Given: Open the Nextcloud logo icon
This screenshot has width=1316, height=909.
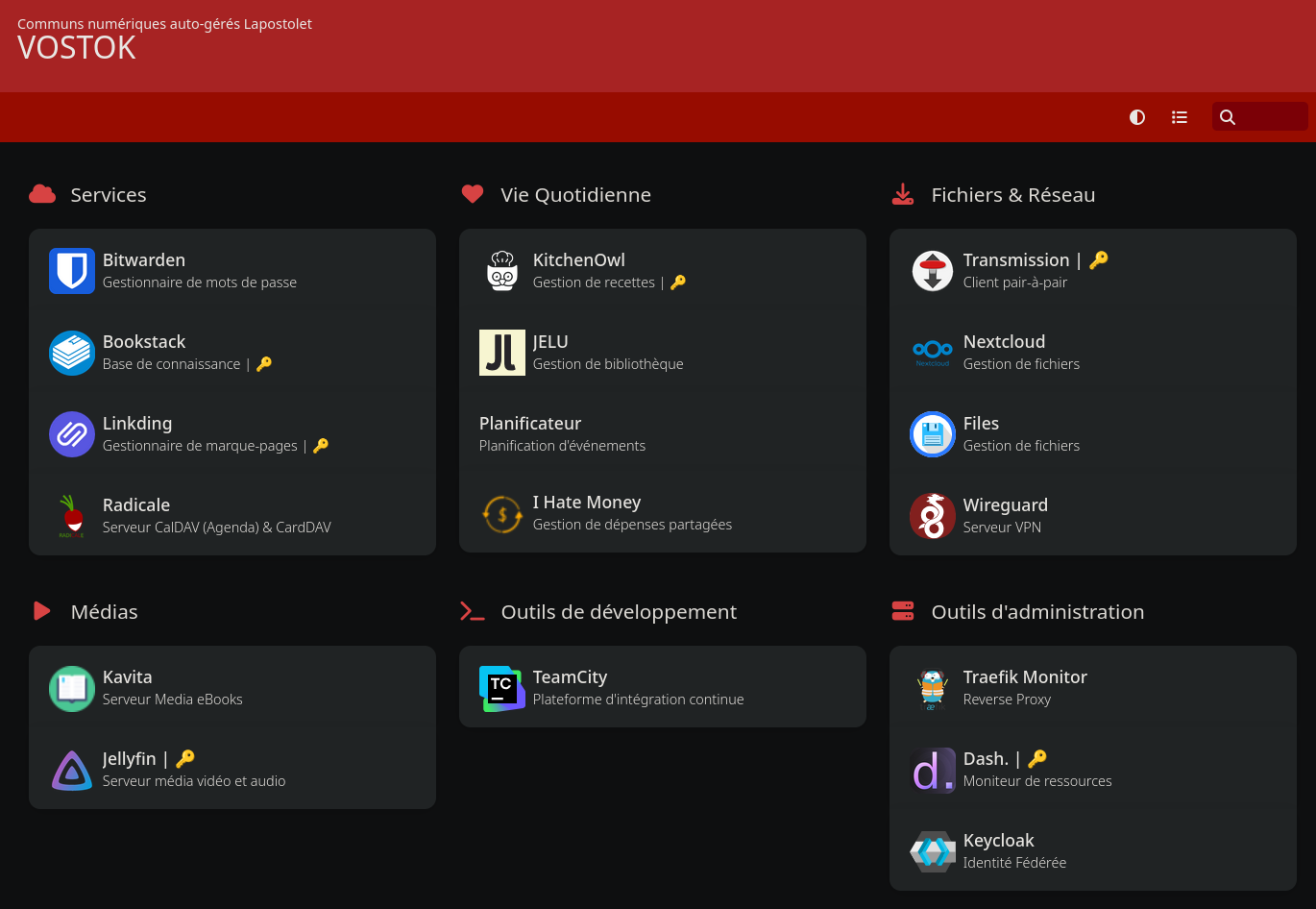Looking at the screenshot, I should click(x=933, y=353).
